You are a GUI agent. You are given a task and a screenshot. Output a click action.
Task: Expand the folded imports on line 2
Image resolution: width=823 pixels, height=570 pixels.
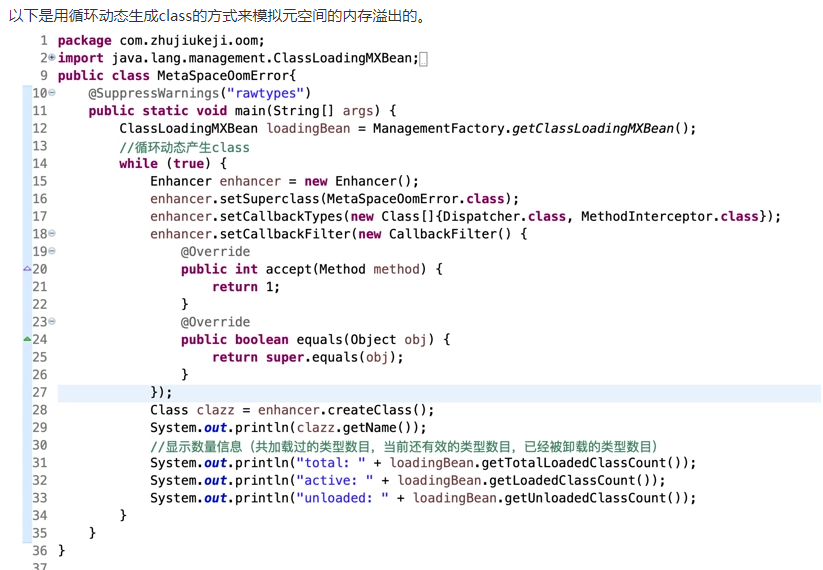pos(52,58)
